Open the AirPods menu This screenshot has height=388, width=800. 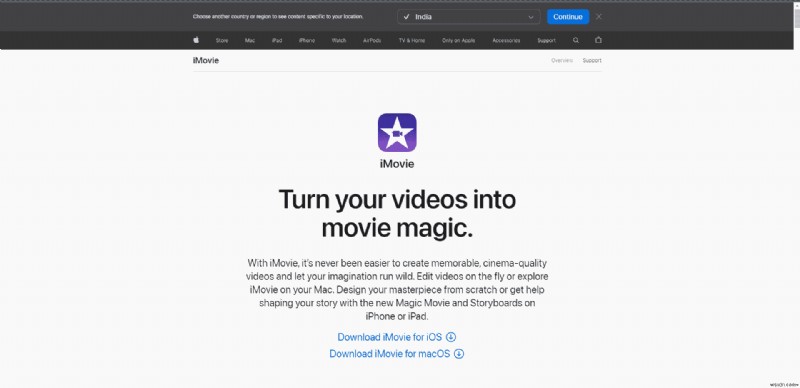(x=372, y=40)
